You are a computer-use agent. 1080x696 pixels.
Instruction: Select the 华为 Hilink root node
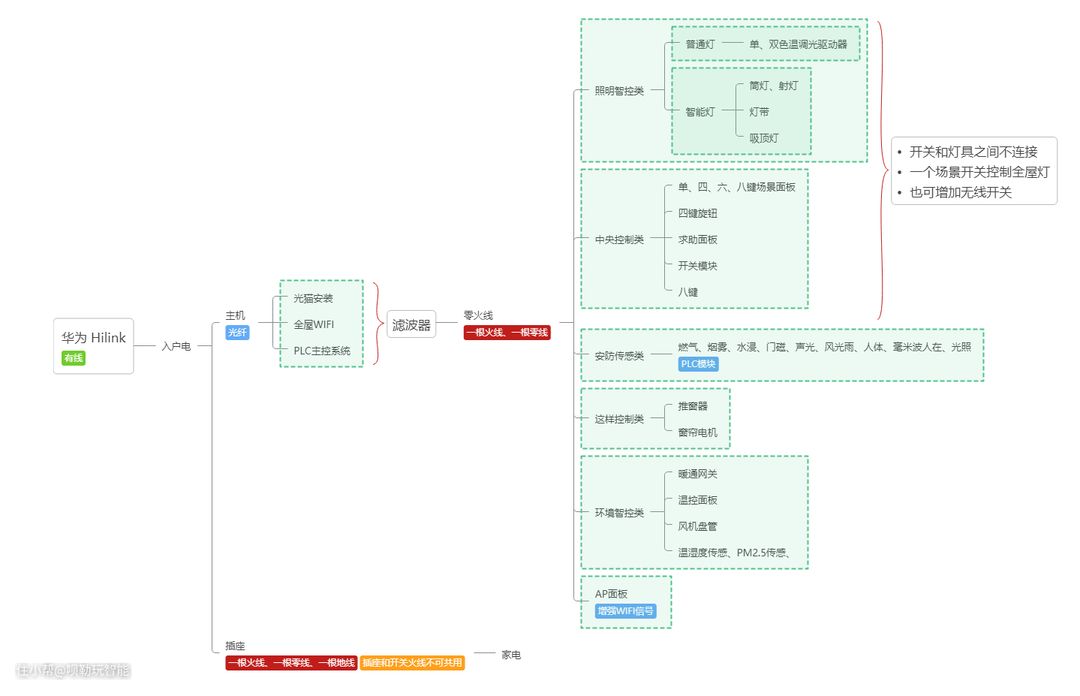click(x=93, y=338)
